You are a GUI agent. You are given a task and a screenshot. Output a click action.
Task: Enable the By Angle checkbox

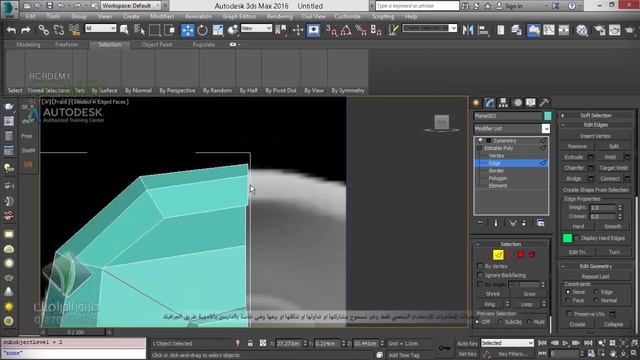(480, 284)
